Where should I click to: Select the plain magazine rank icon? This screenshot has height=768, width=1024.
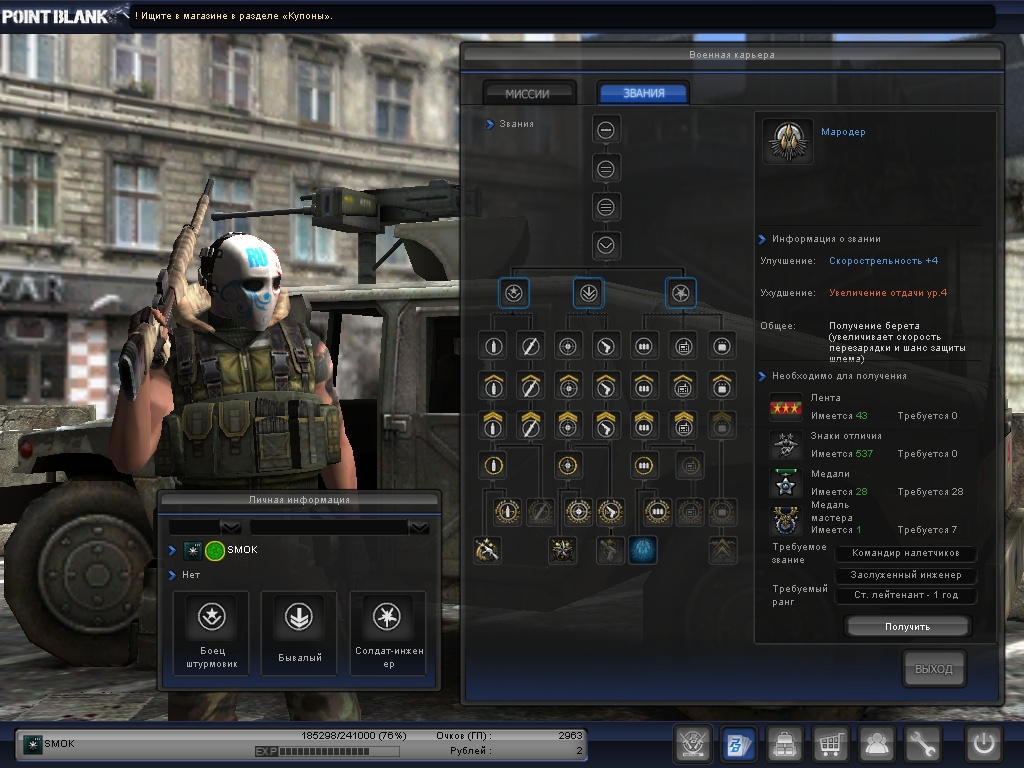click(644, 346)
